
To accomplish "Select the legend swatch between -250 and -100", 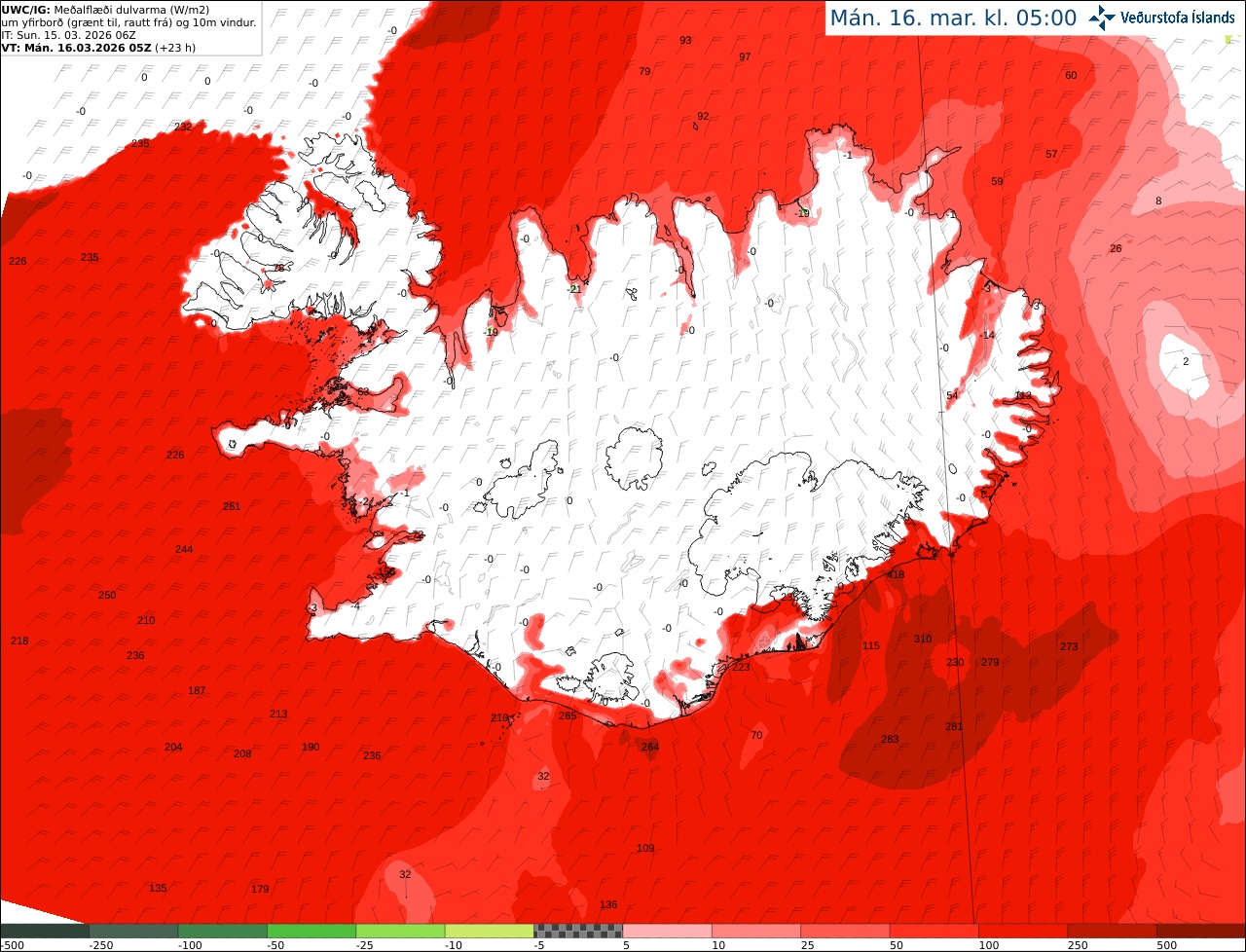I will pos(133,932).
